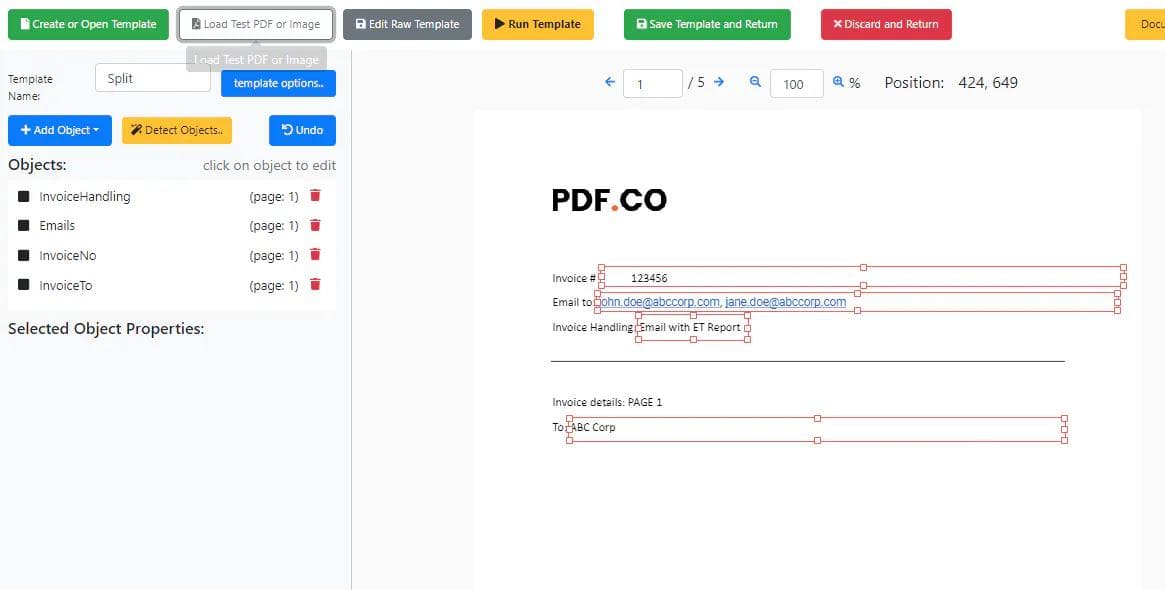The height and width of the screenshot is (590, 1165).
Task: Click the zoom magnifier icon beside the page controls
Action: 755,83
